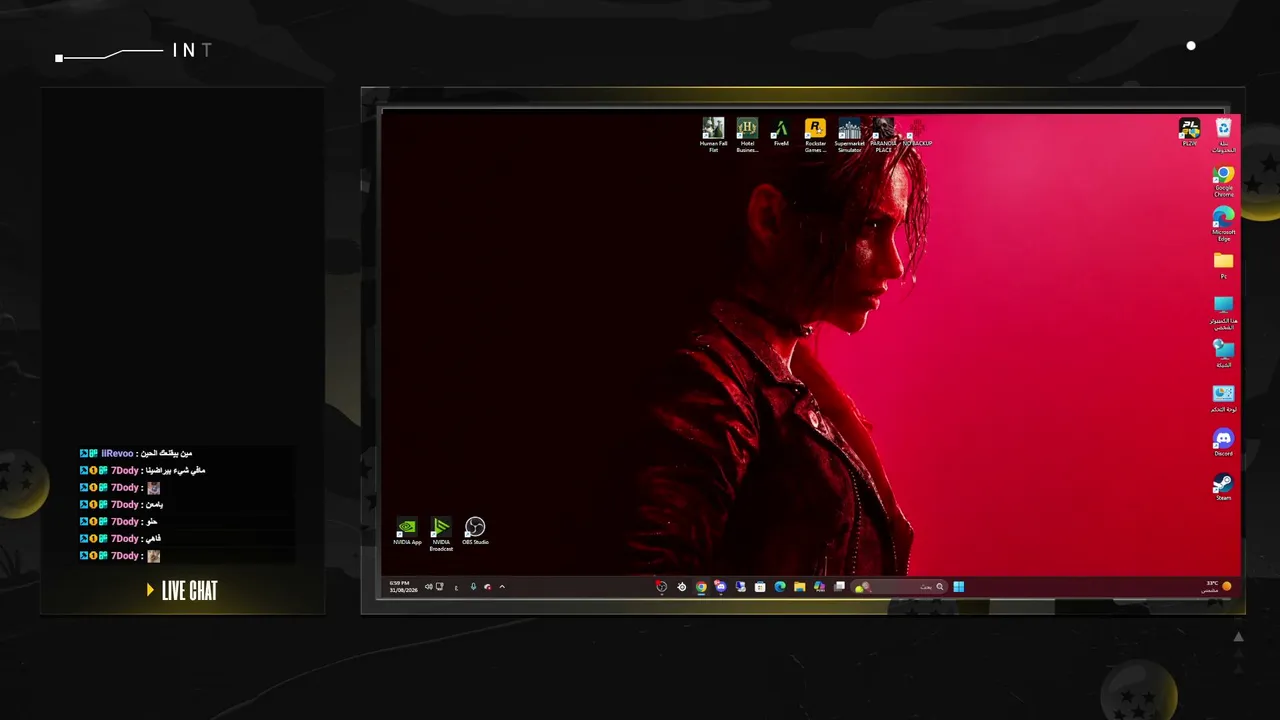
Task: Open Google Chrome from the taskbar
Action: coord(701,587)
